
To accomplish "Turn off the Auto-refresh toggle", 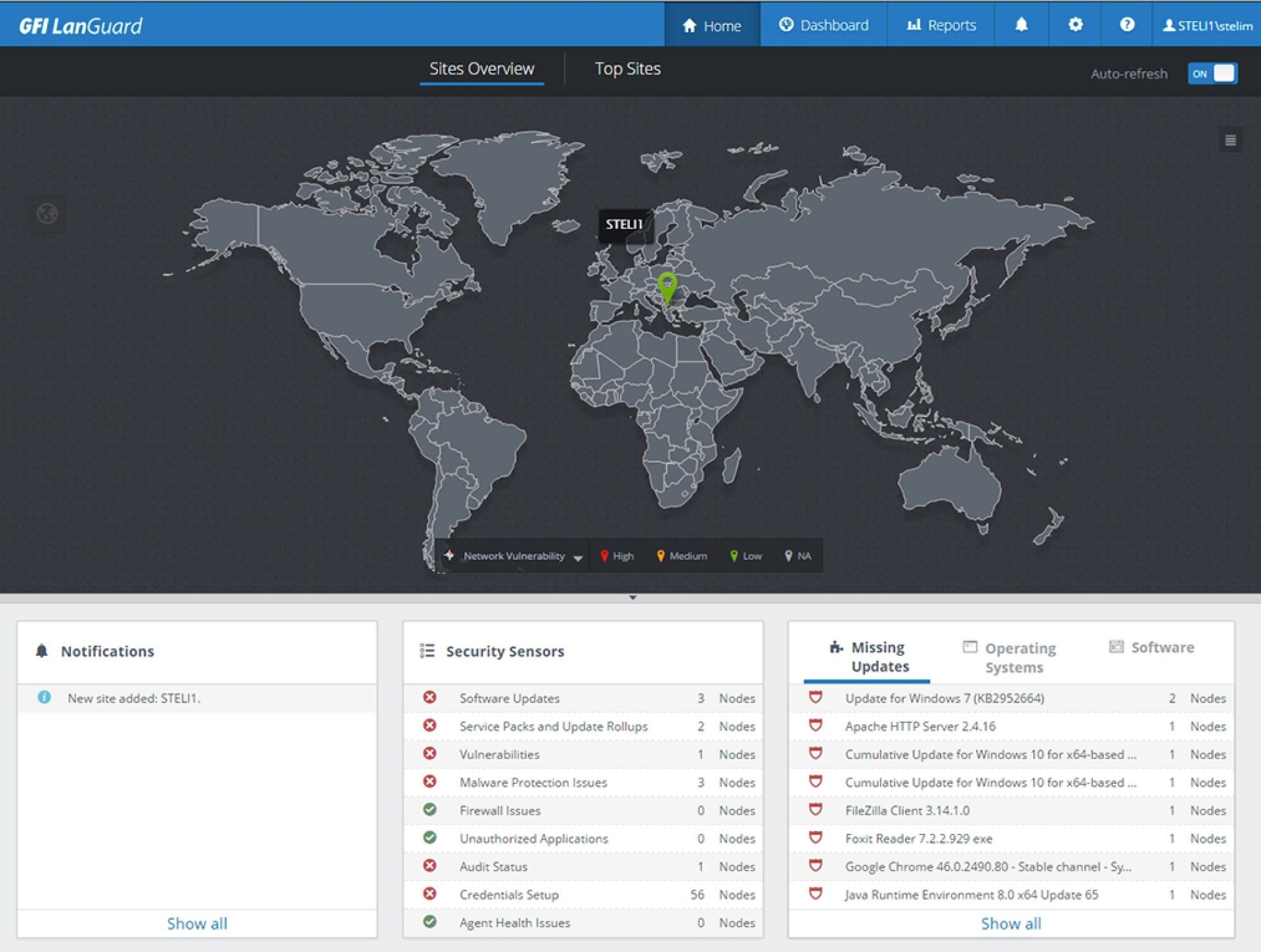I will tap(1212, 74).
